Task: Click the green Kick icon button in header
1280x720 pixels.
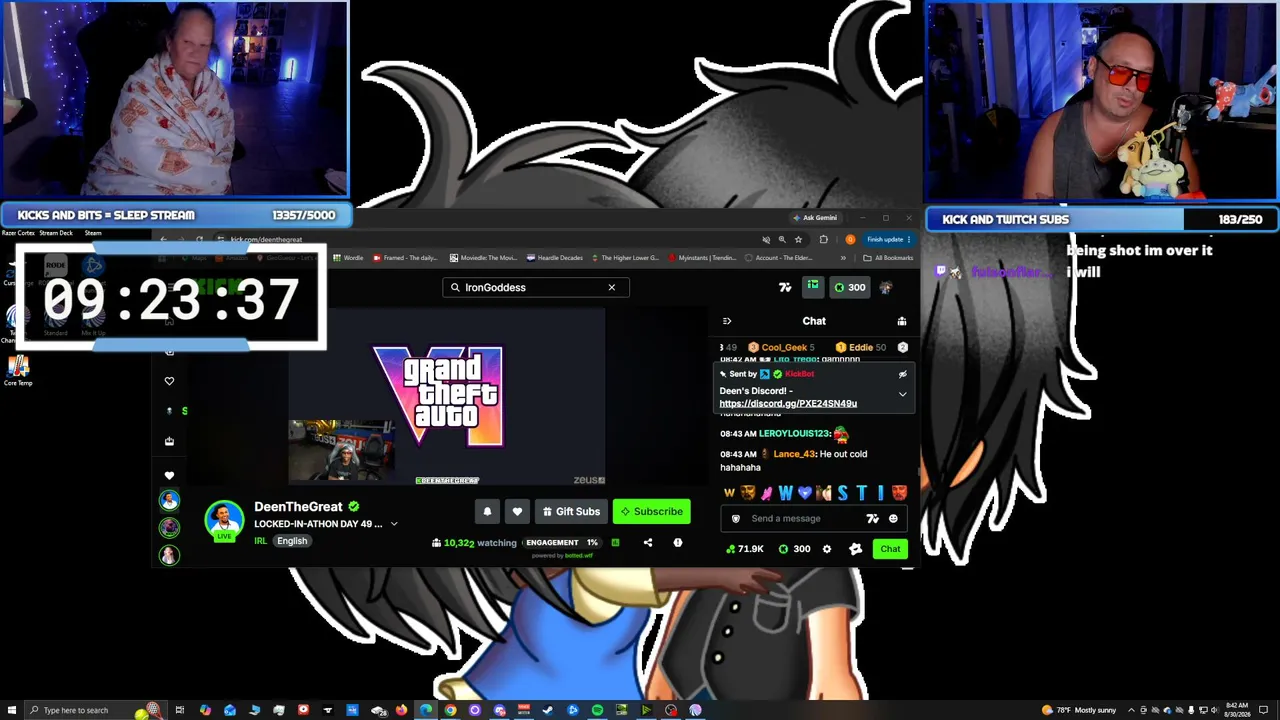Action: tap(813, 286)
